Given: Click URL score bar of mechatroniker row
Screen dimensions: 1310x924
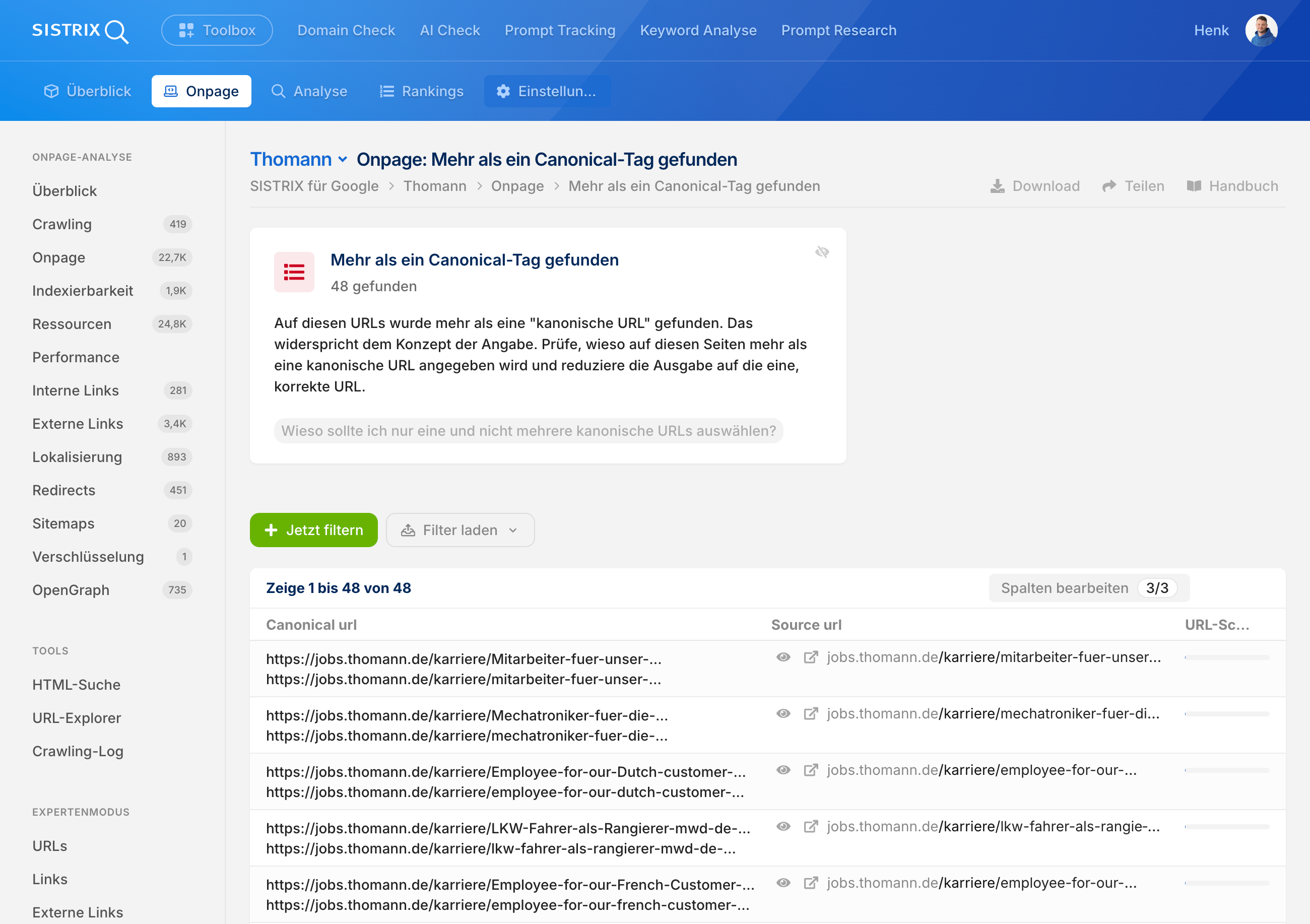Looking at the screenshot, I should pyautogui.click(x=1227, y=714).
